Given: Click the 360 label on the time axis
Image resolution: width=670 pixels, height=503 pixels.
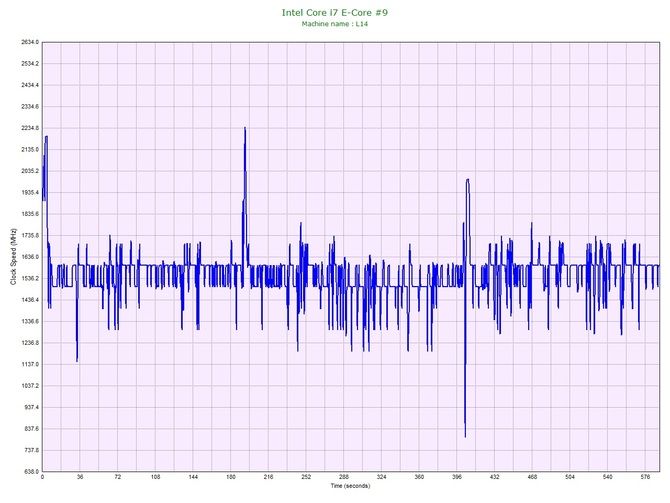Looking at the screenshot, I should pos(419,477).
